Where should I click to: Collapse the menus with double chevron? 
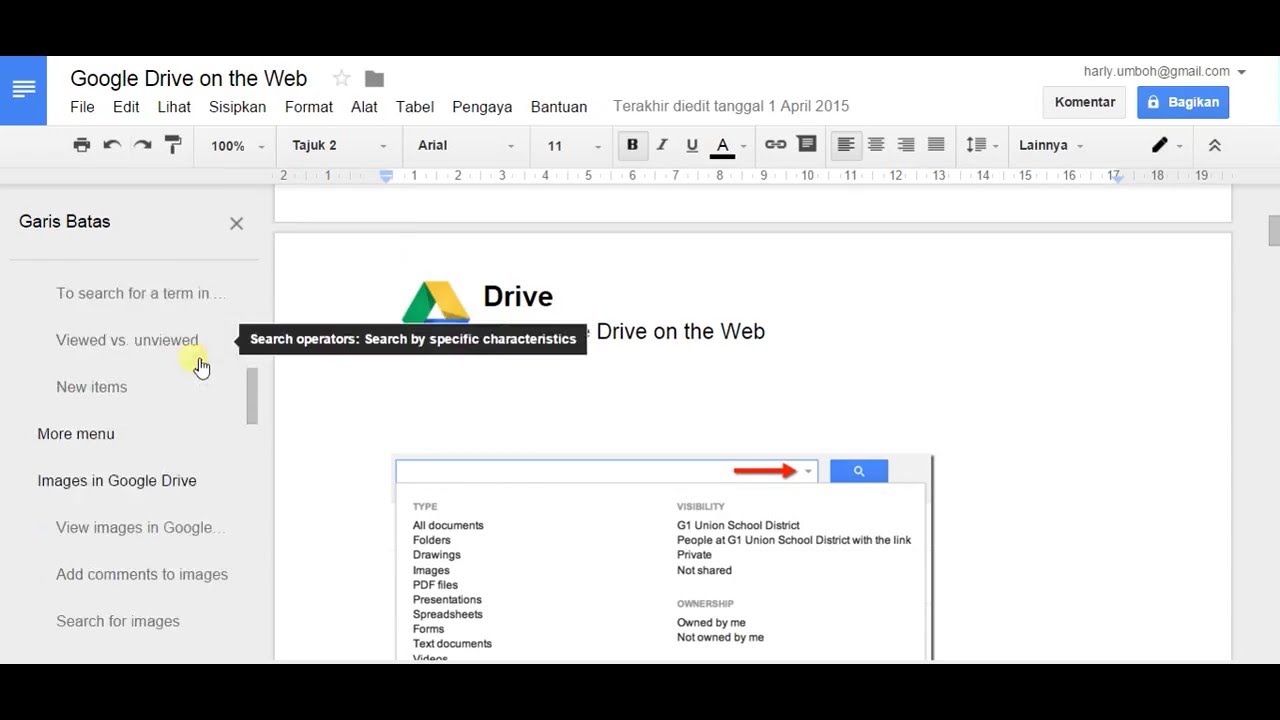(1215, 145)
